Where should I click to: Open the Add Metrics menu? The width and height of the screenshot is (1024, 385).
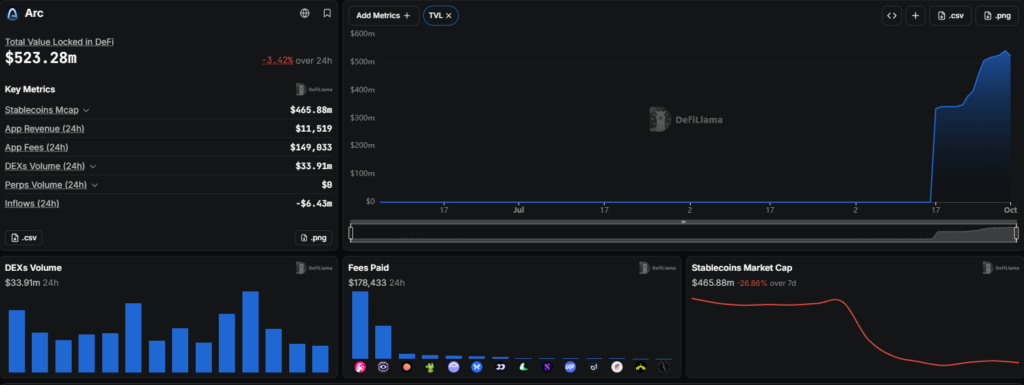coord(383,16)
